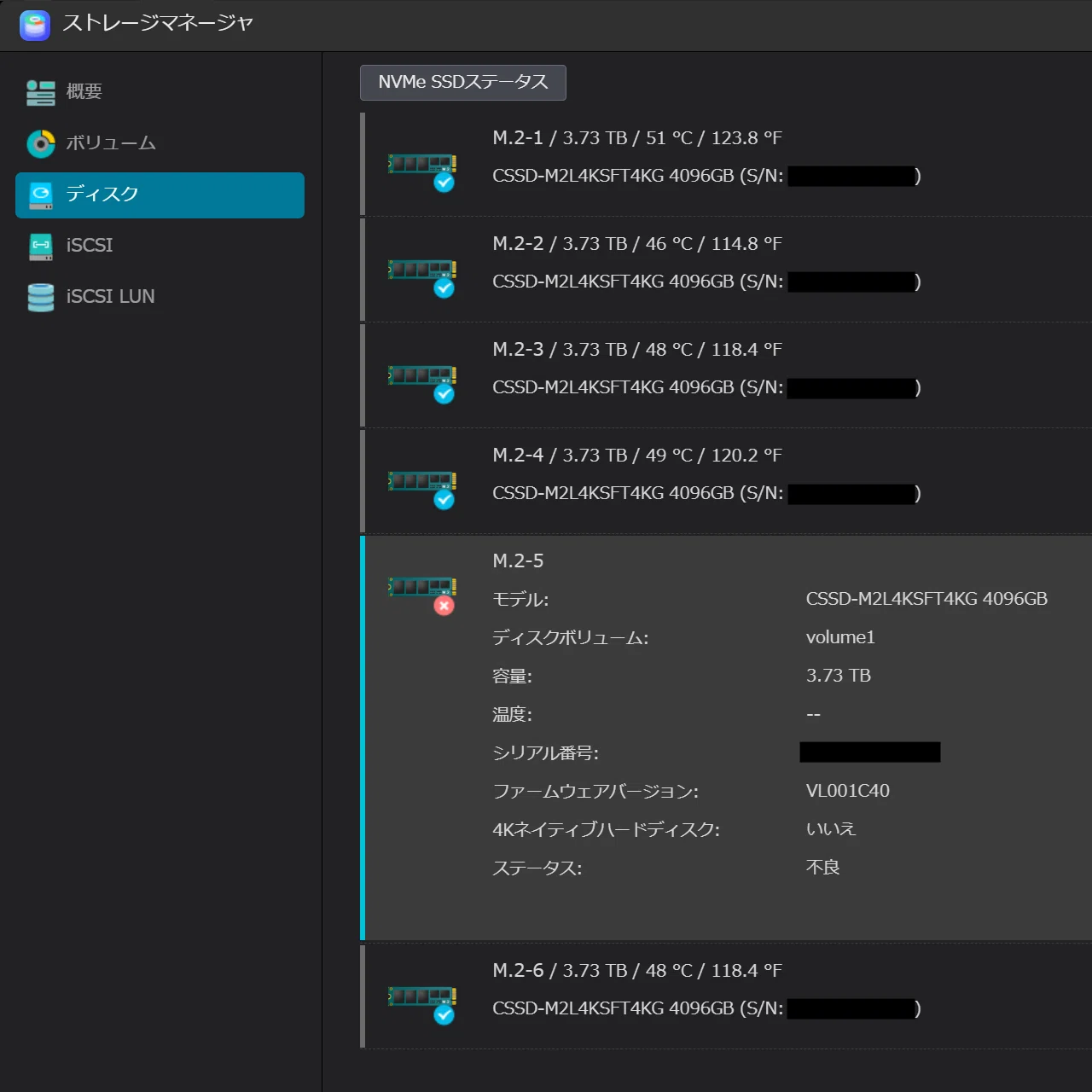Select the ディスク sidebar item
The height and width of the screenshot is (1092, 1092).
click(160, 195)
